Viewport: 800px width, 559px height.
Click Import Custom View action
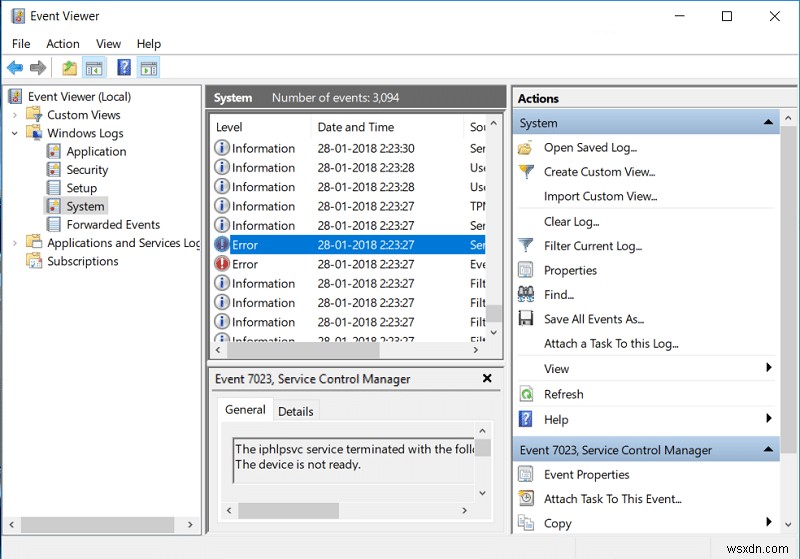pos(601,196)
